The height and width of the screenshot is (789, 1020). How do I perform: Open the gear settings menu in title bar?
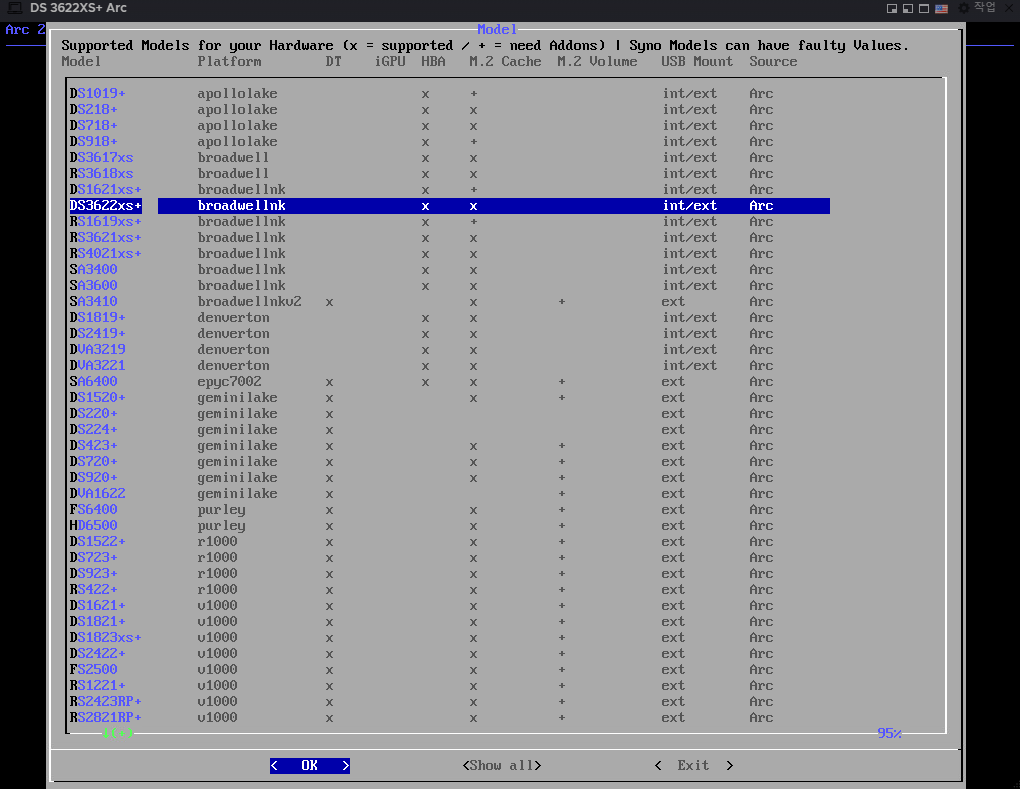click(x=964, y=8)
